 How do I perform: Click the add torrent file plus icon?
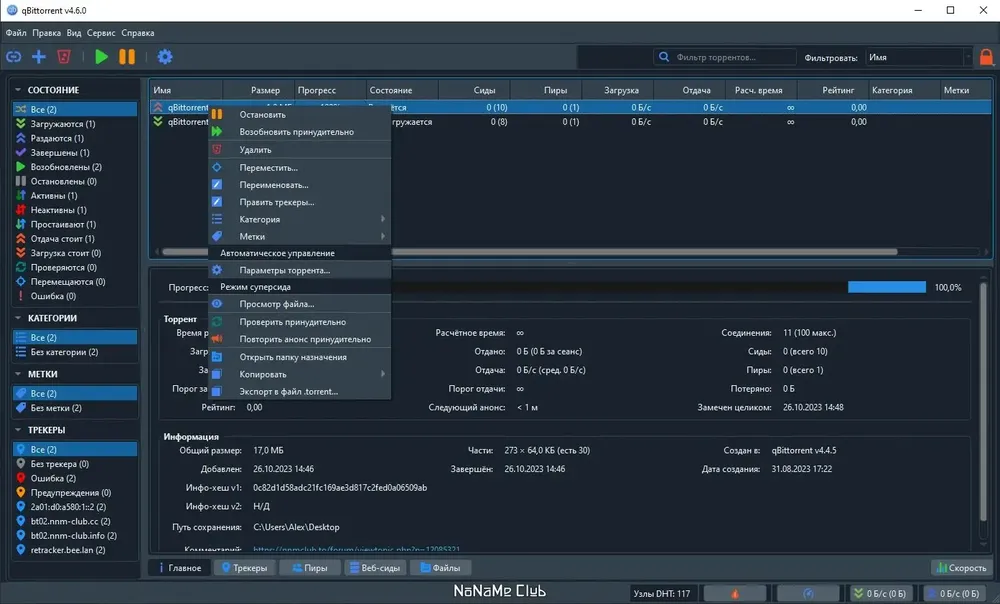[x=39, y=57]
